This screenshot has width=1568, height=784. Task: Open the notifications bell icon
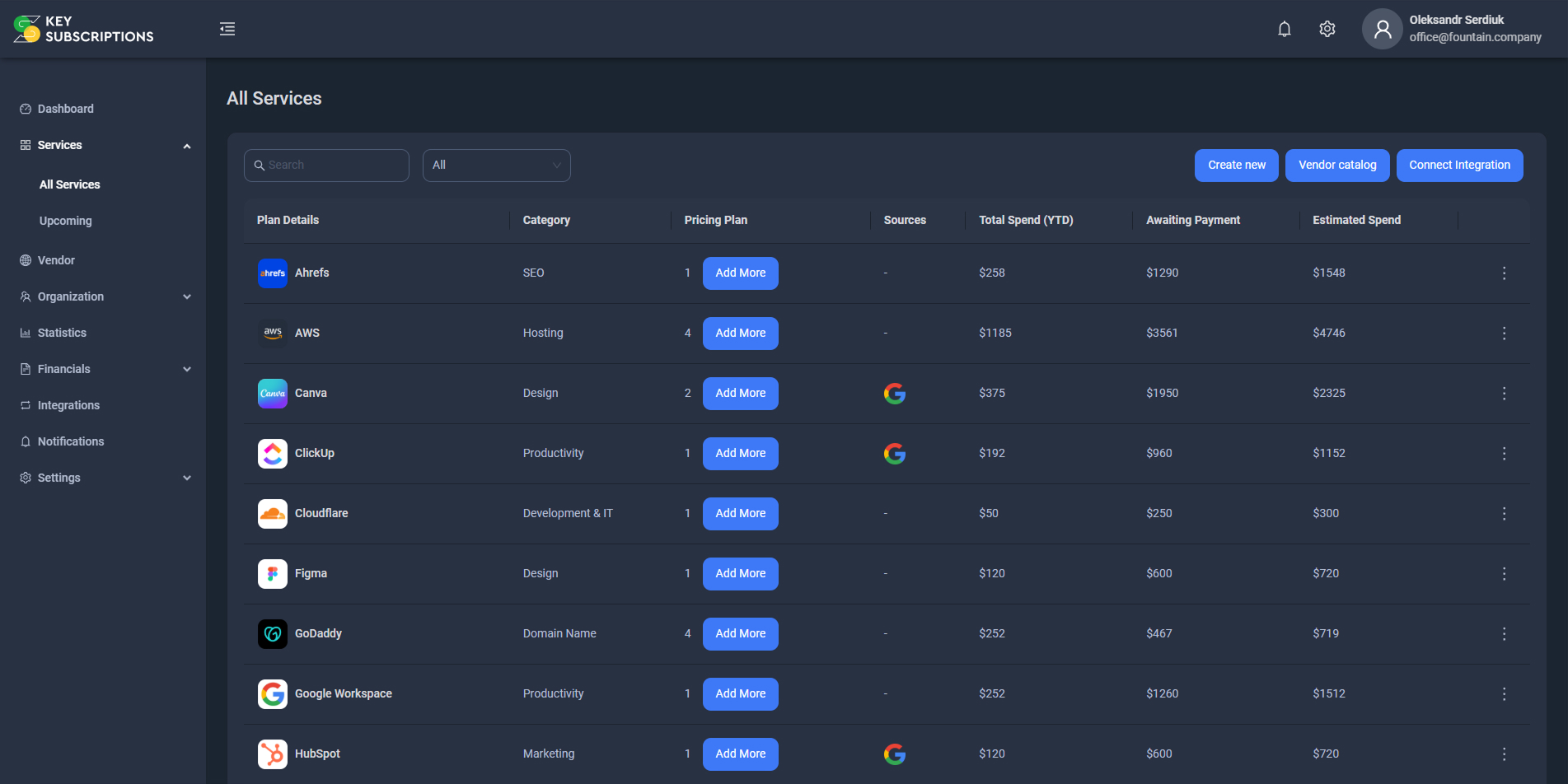[1285, 29]
